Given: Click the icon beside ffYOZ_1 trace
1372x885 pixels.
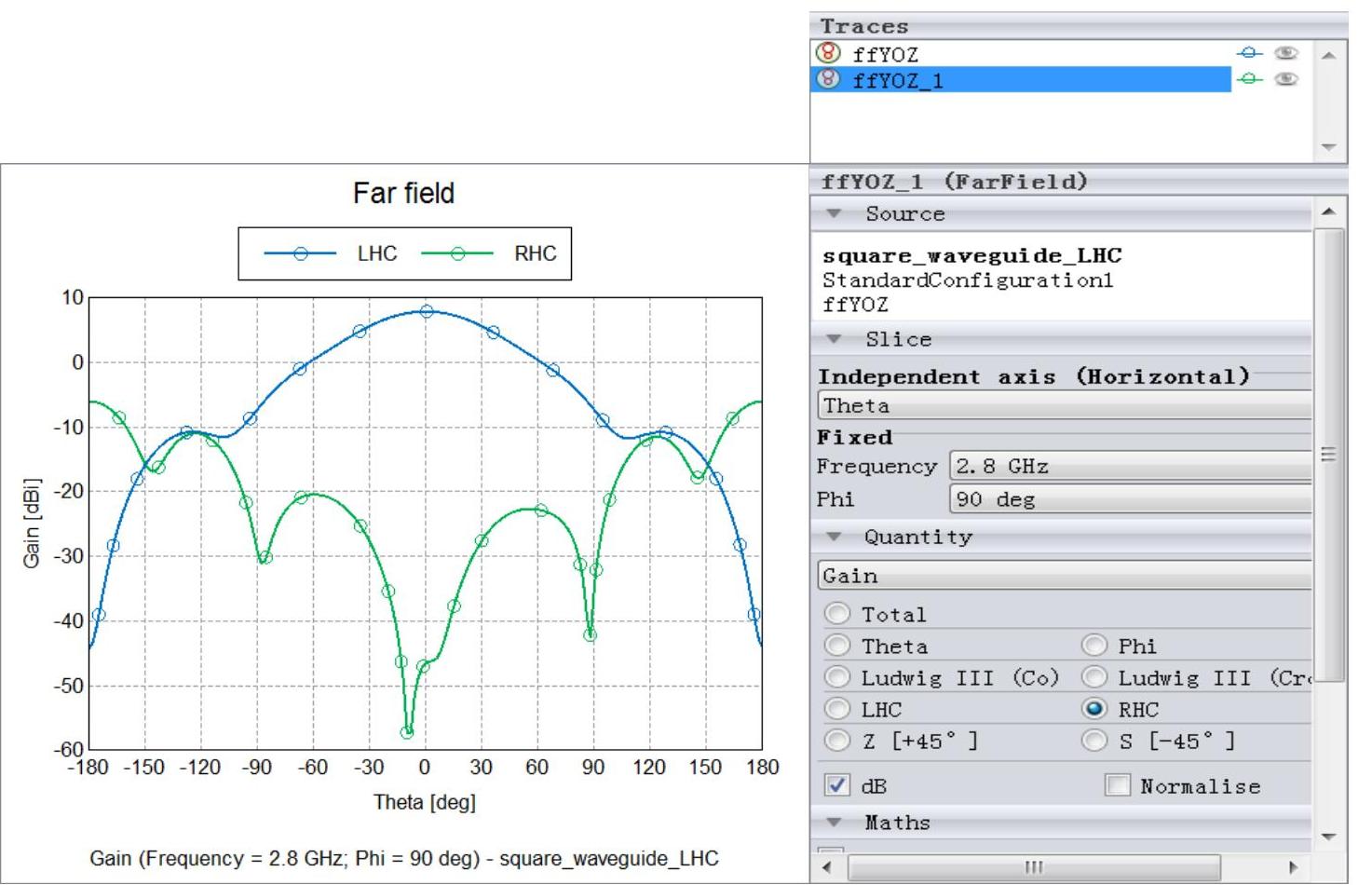Looking at the screenshot, I should coord(827,79).
